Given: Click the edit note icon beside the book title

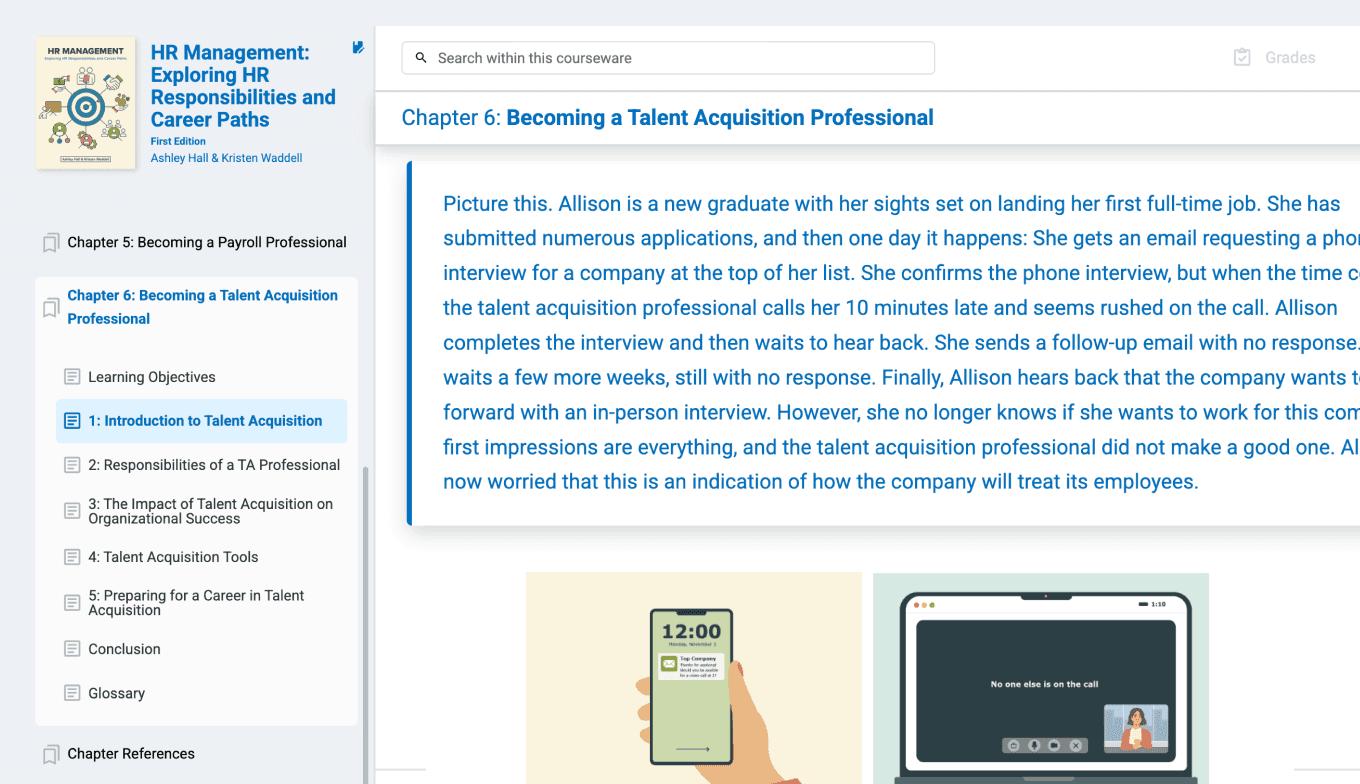Looking at the screenshot, I should [x=358, y=47].
